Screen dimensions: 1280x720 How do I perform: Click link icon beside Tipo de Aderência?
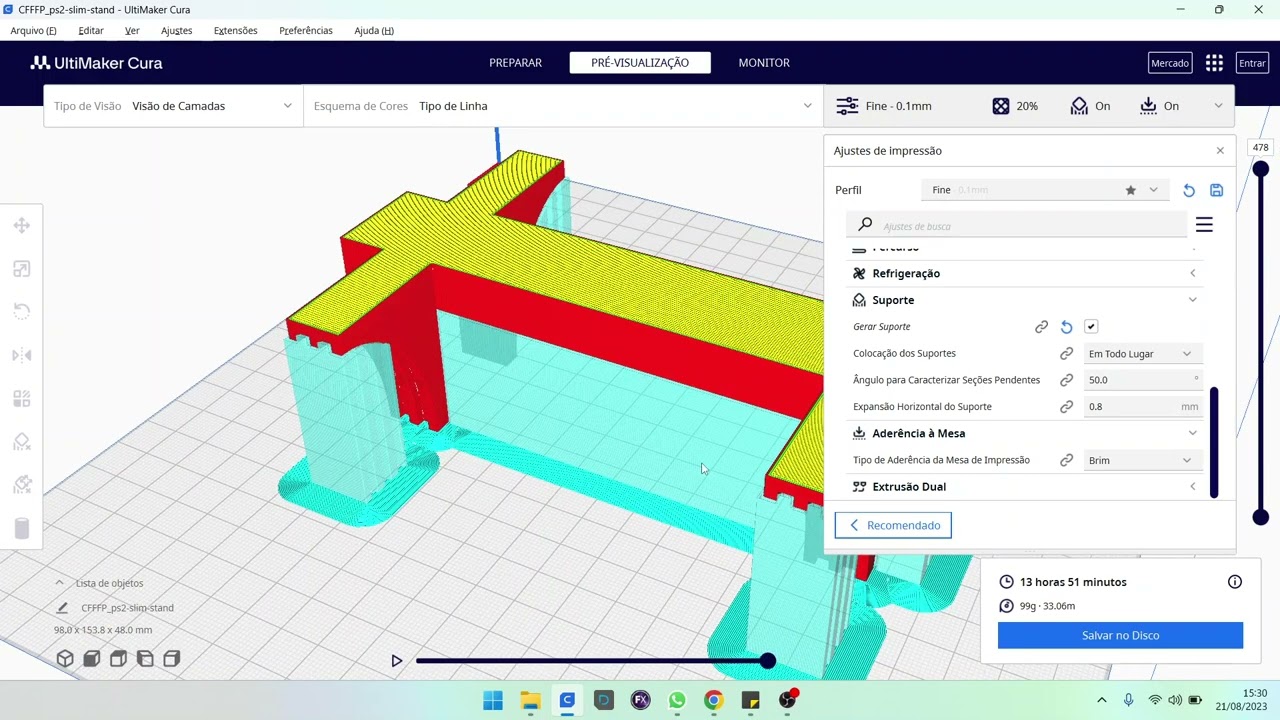pyautogui.click(x=1066, y=460)
